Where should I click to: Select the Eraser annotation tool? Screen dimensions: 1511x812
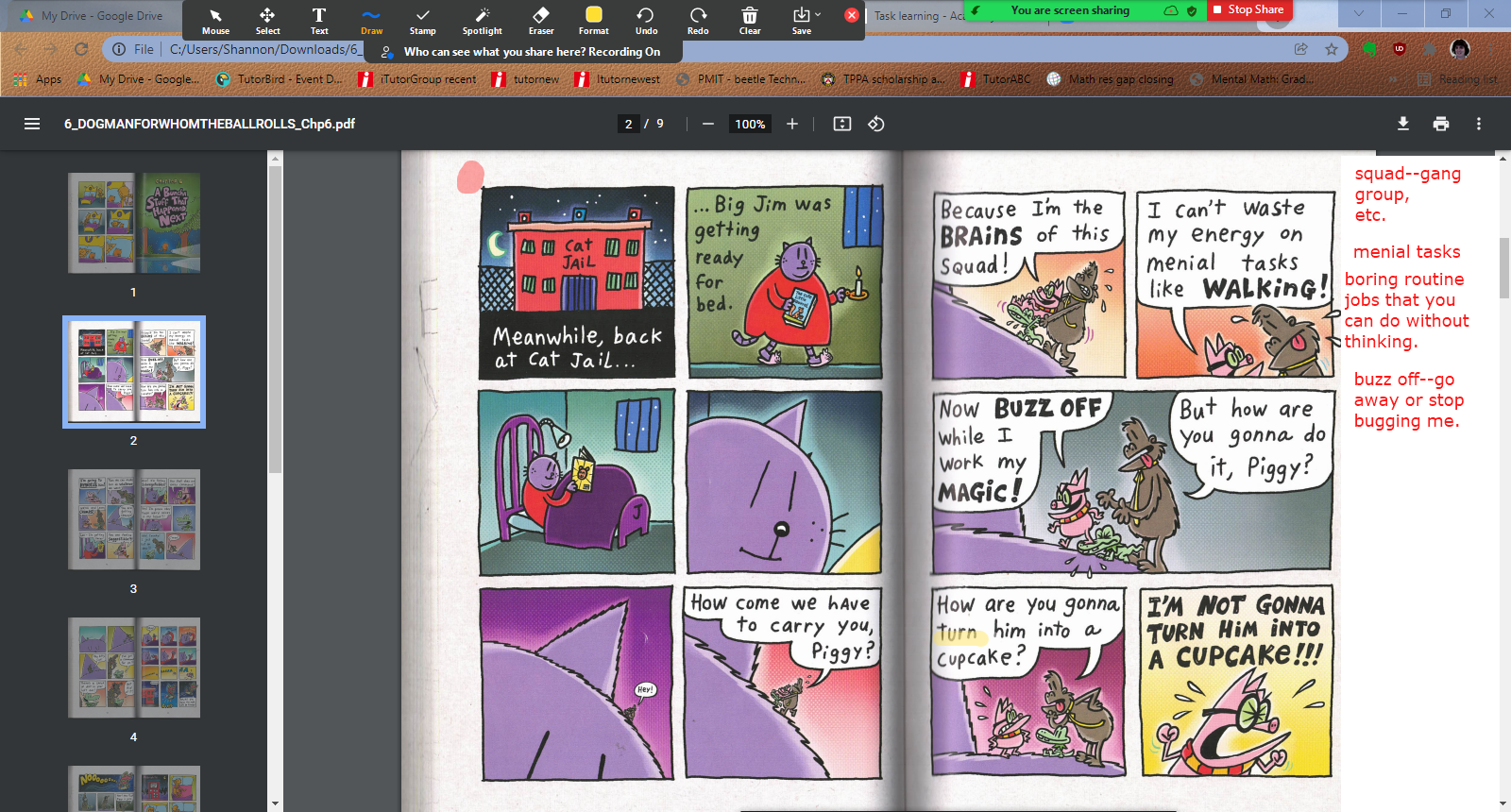(x=541, y=20)
